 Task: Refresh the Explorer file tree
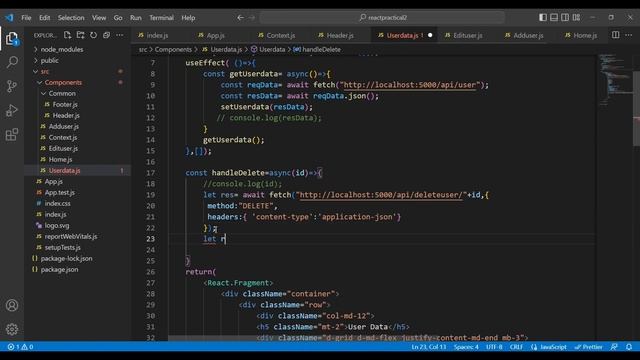pos(93,35)
